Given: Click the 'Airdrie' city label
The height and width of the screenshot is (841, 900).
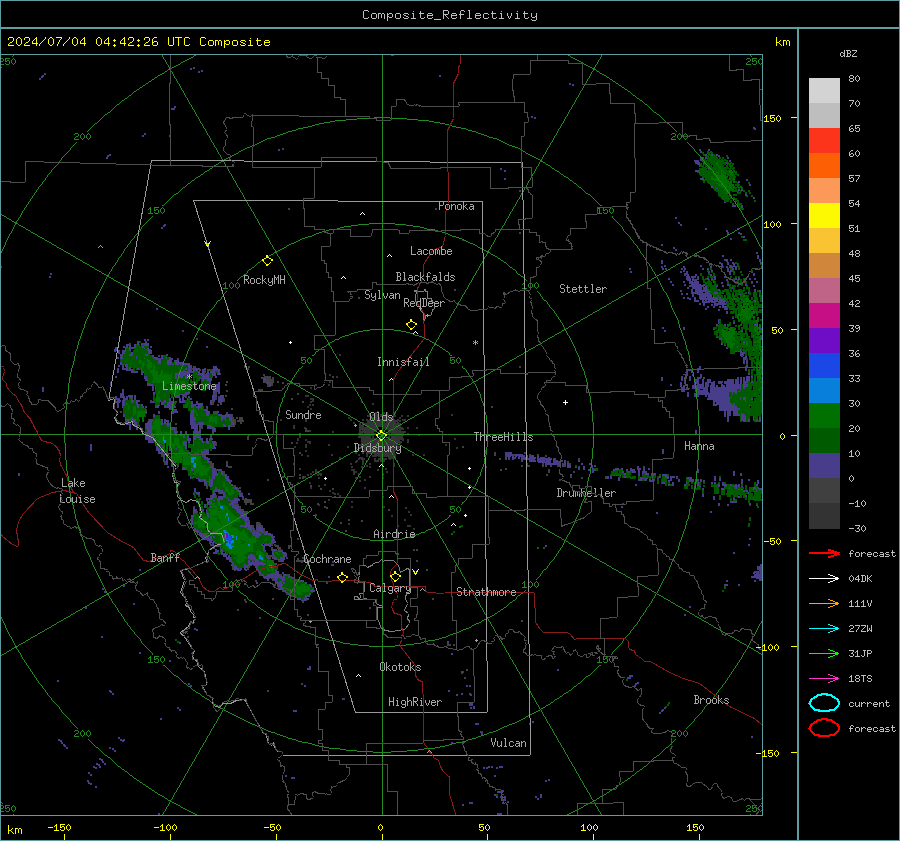Looking at the screenshot, I should [x=394, y=534].
